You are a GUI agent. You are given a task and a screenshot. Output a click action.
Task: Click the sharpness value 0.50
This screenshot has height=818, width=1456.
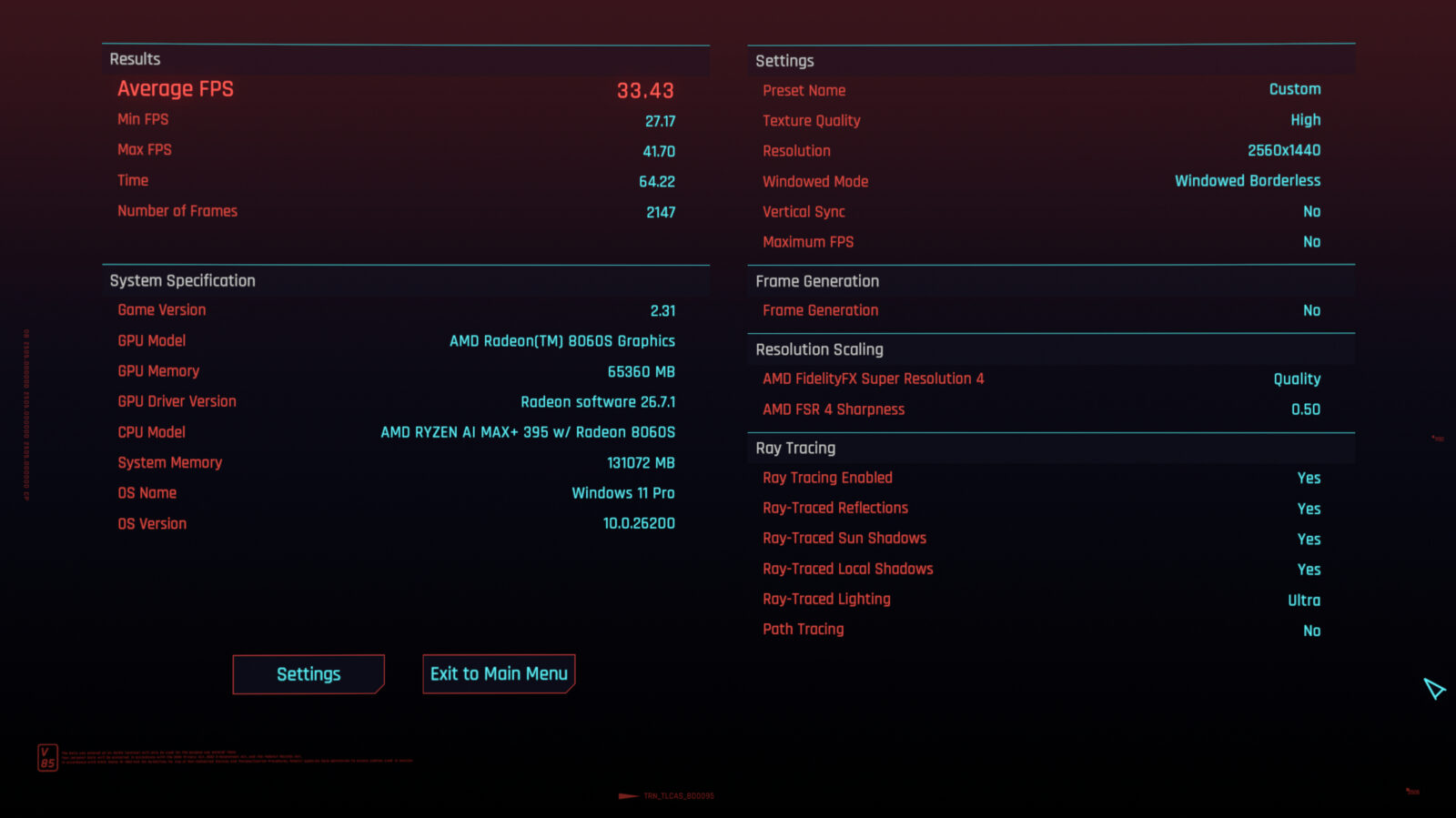[1306, 409]
